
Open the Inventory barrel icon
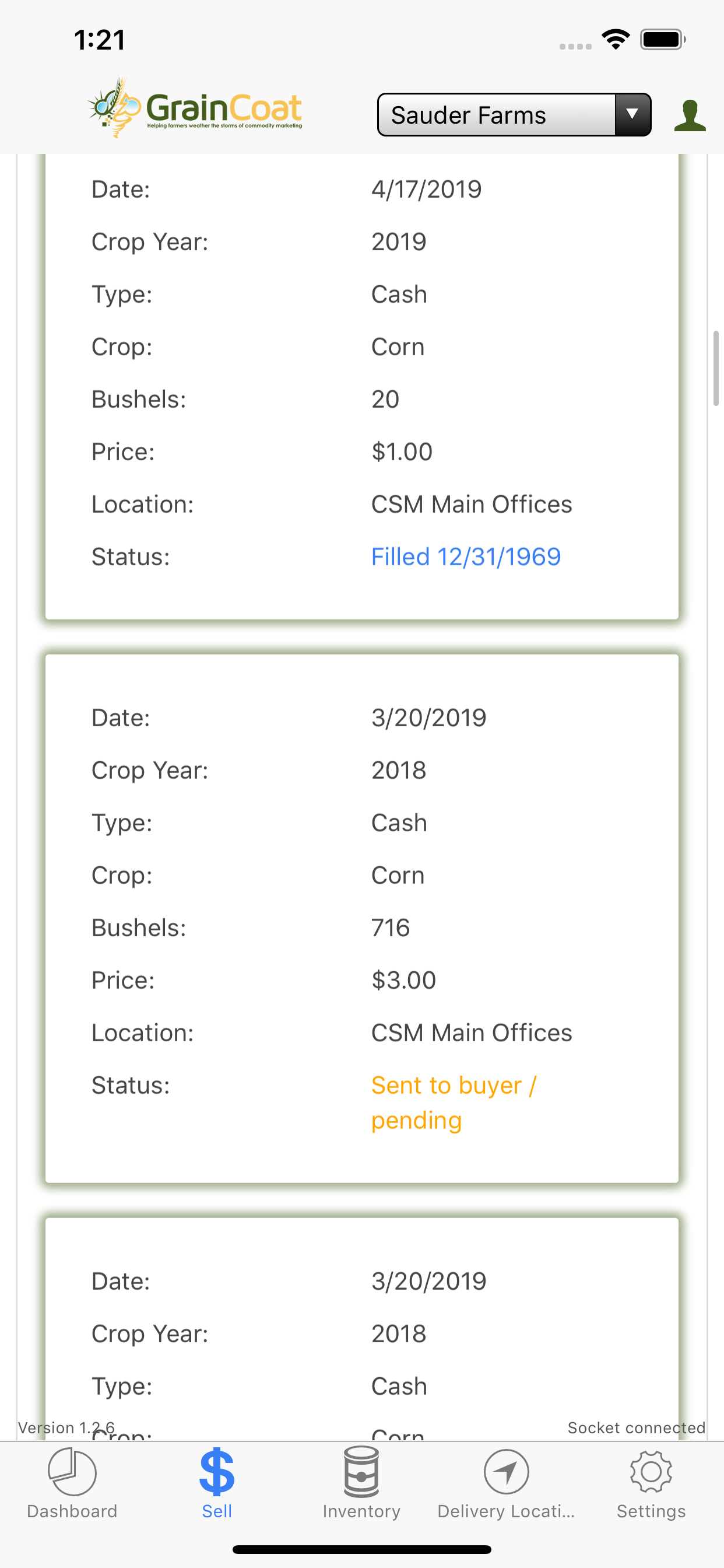361,1472
